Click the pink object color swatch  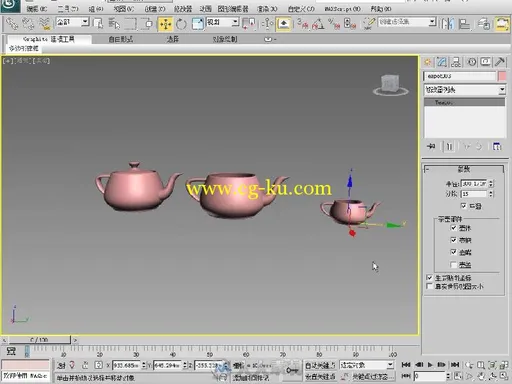click(502, 76)
